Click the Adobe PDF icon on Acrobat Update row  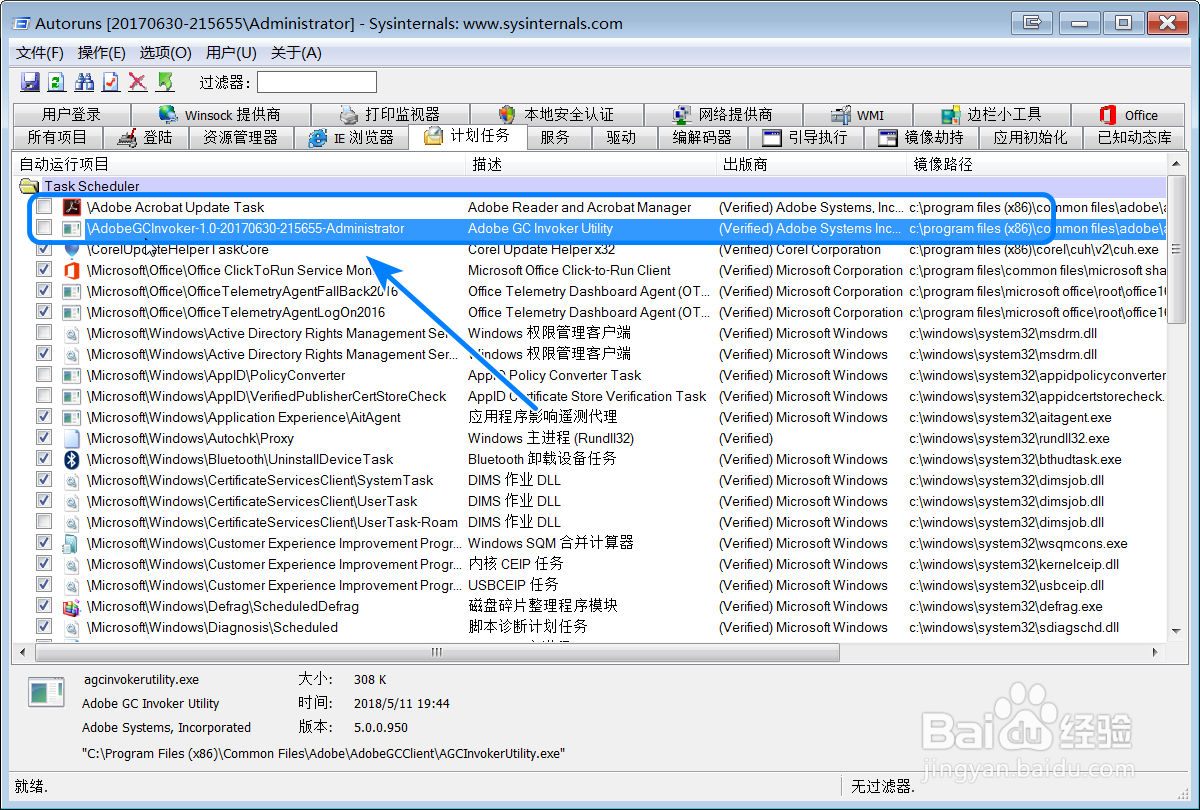(71, 207)
